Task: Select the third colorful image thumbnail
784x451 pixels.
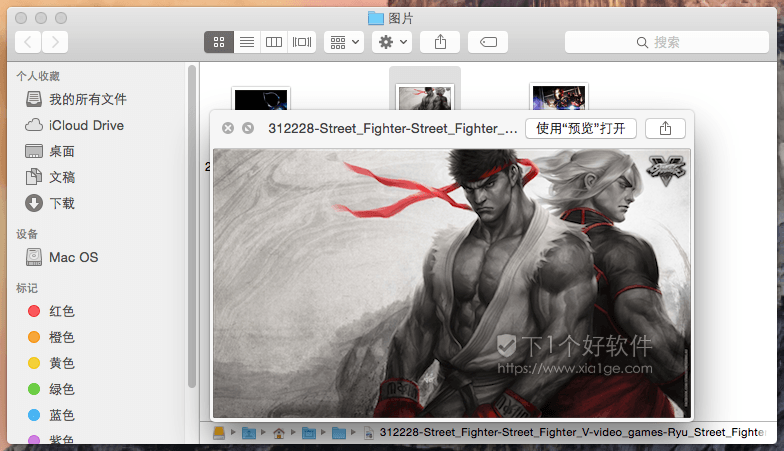Action: (558, 96)
